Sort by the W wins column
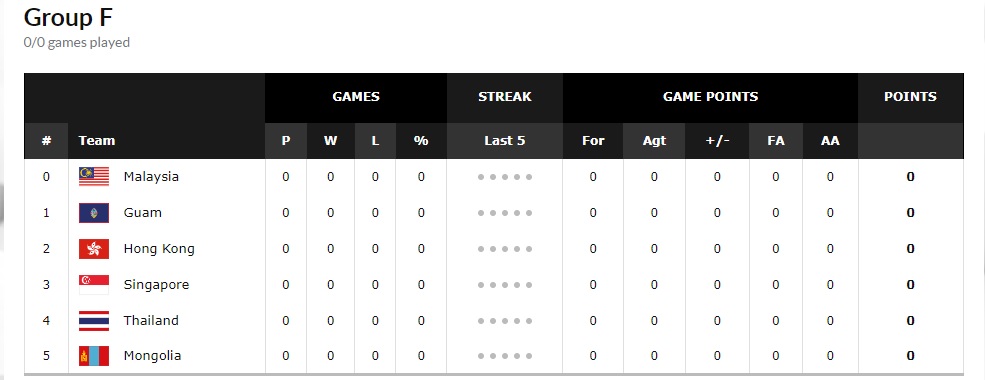The image size is (985, 380). tap(330, 141)
